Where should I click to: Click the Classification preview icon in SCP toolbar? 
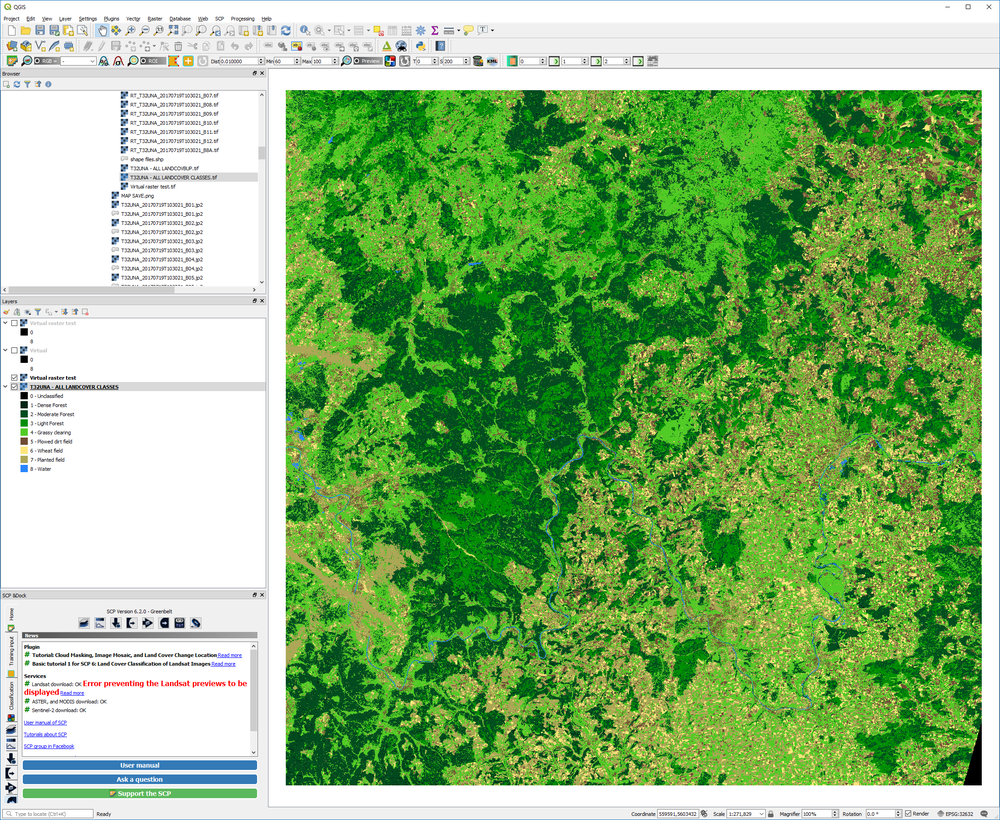390,60
